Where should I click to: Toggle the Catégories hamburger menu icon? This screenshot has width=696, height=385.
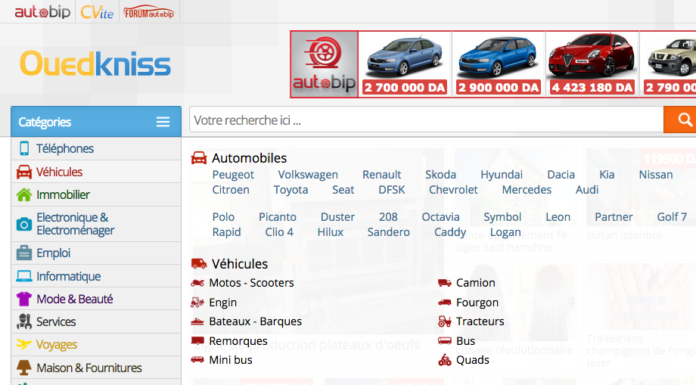[163, 122]
